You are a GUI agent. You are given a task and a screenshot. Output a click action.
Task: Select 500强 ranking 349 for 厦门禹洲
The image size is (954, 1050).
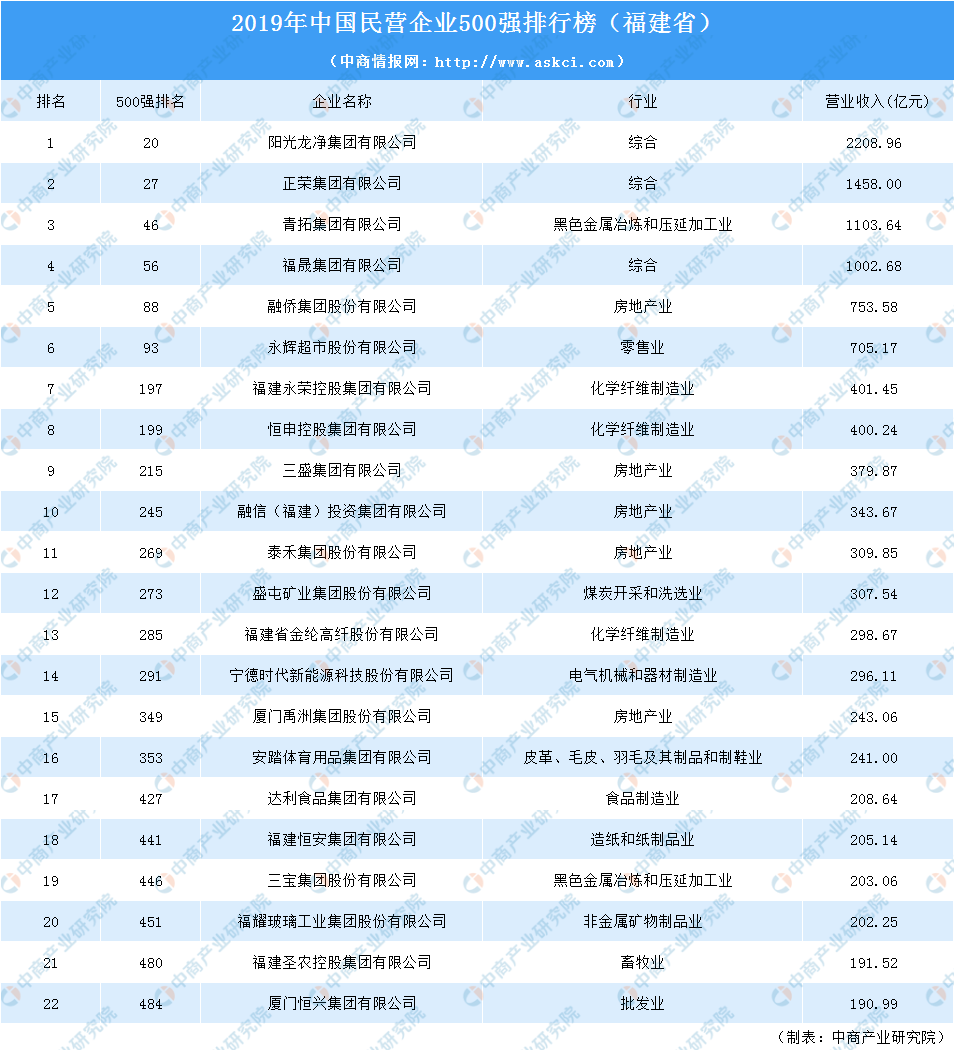pos(151,717)
